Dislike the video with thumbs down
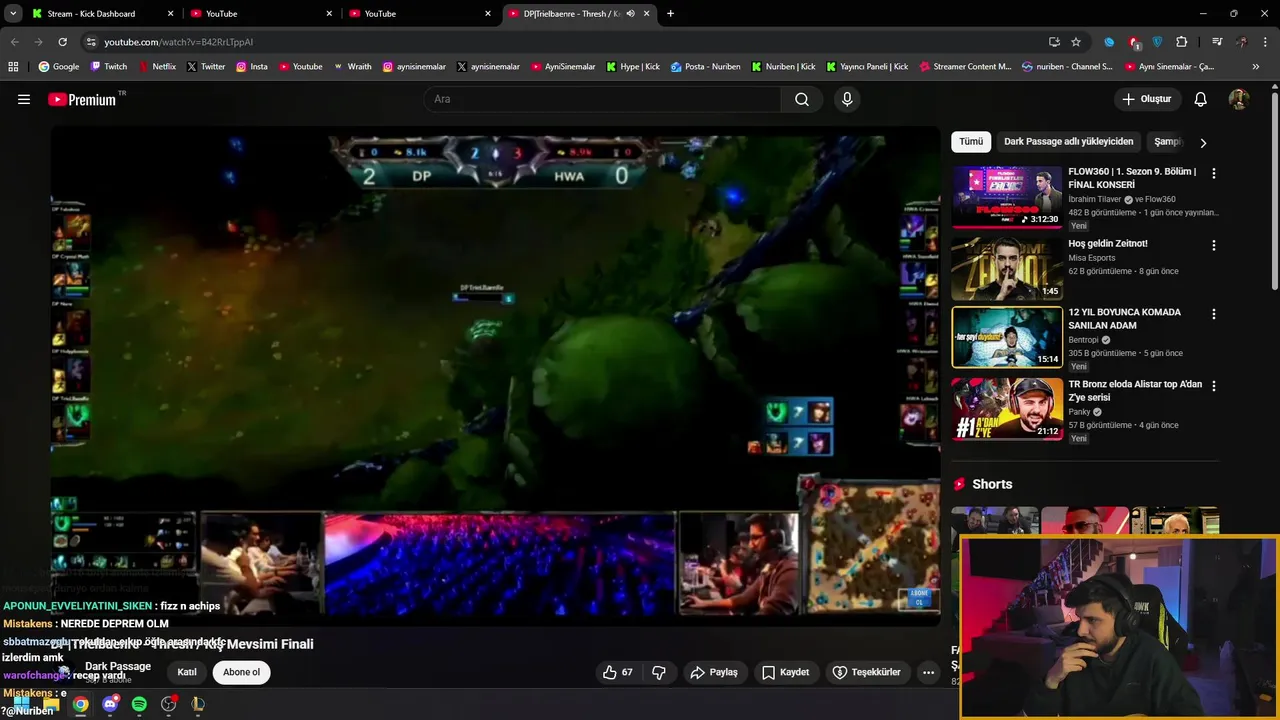This screenshot has height=720, width=1280. (659, 672)
